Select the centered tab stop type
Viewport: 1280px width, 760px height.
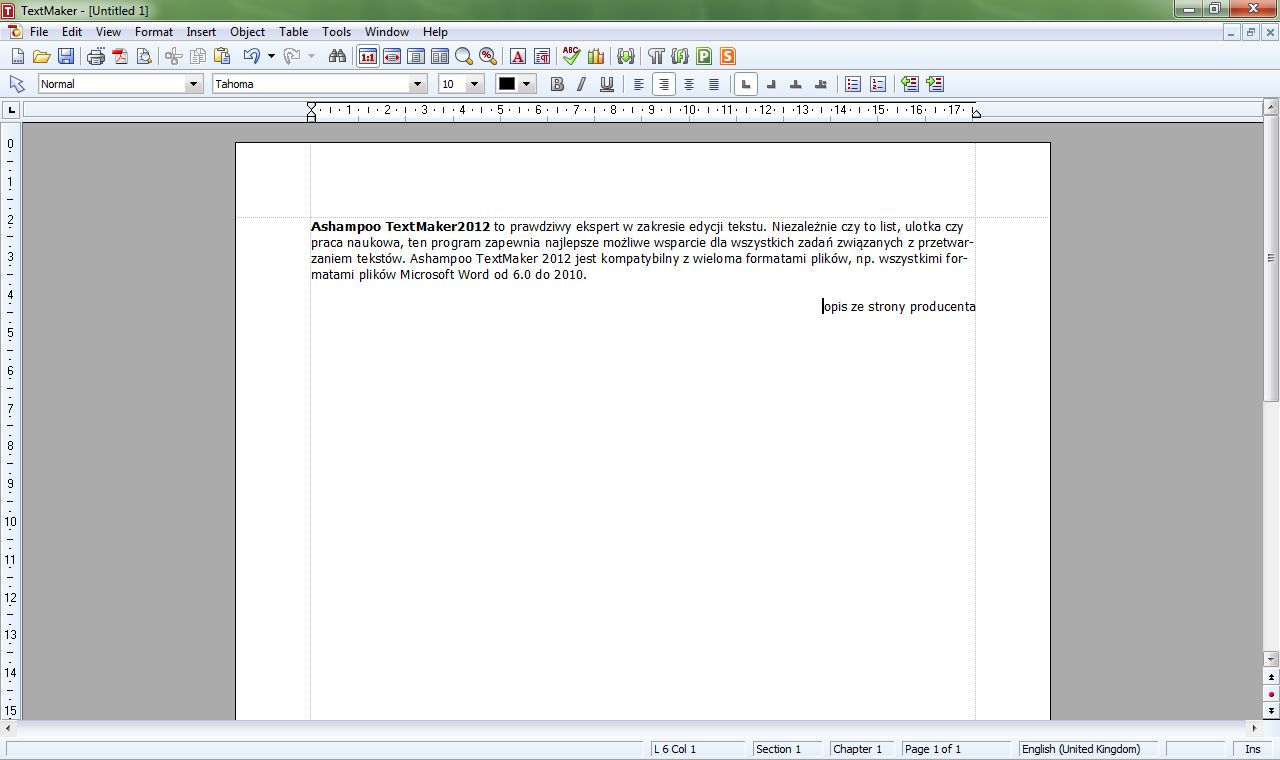tap(796, 84)
